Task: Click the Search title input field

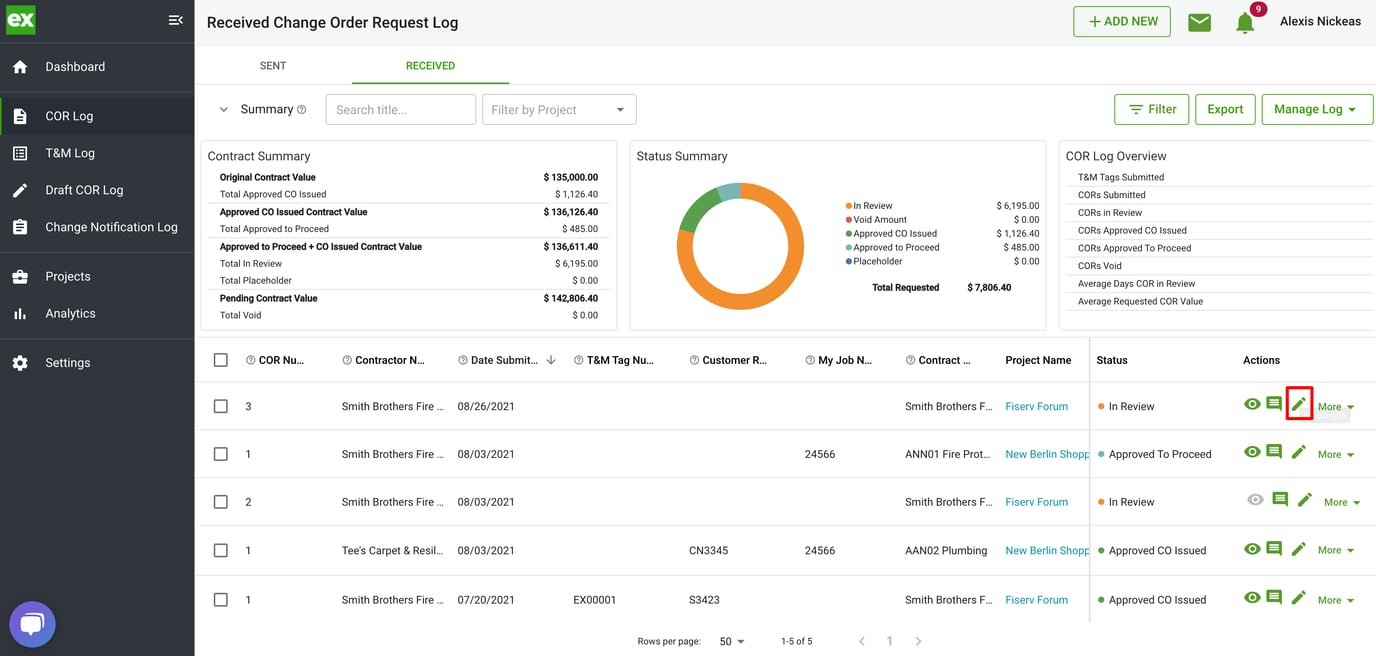Action: [400, 109]
